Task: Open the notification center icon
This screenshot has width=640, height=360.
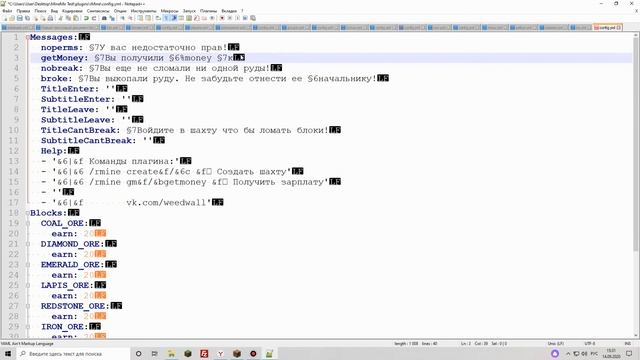Action: coord(629,353)
